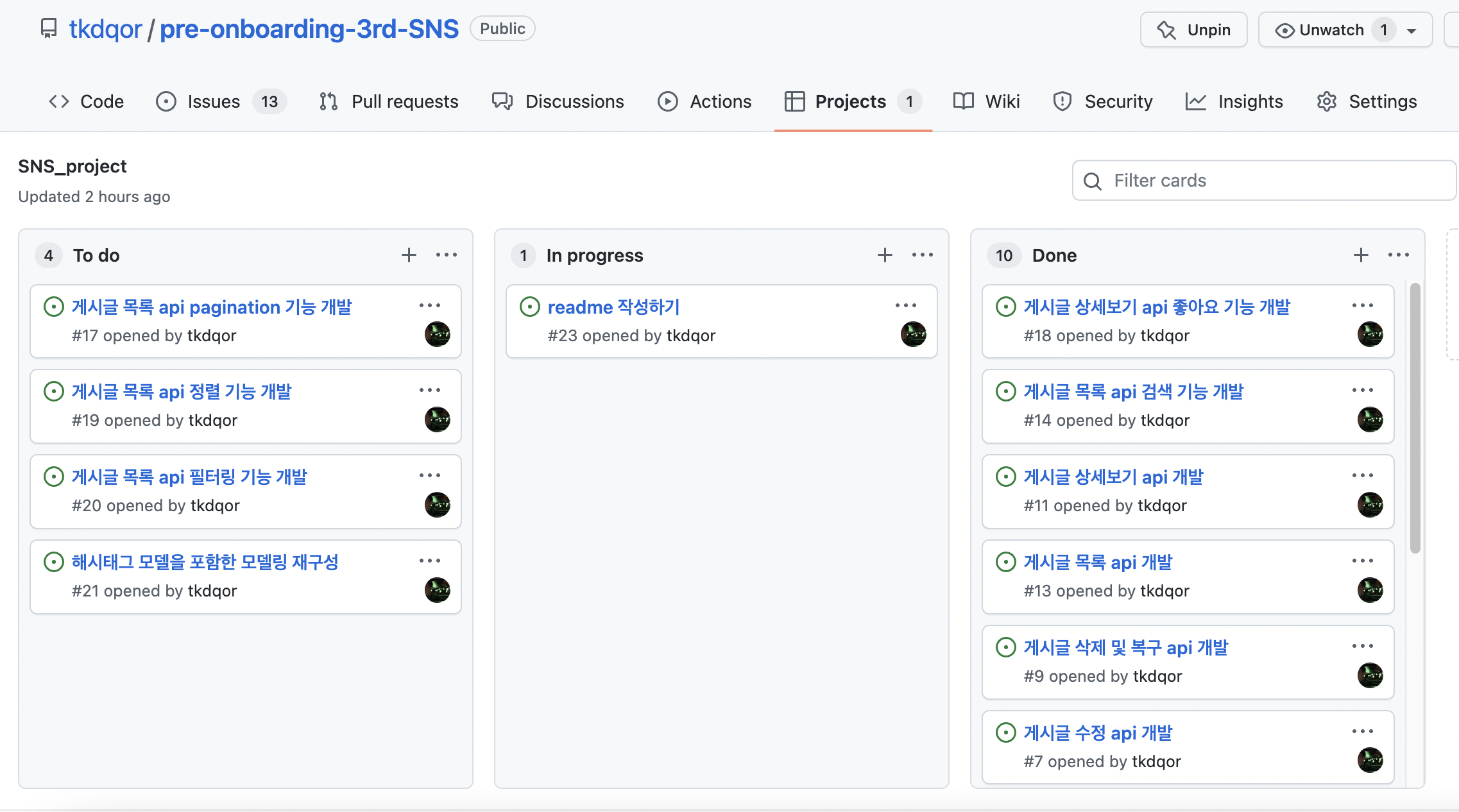Open issue 게시글 목록 api 개발 (#13)
This screenshot has height=812, width=1459.
pos(1098,562)
